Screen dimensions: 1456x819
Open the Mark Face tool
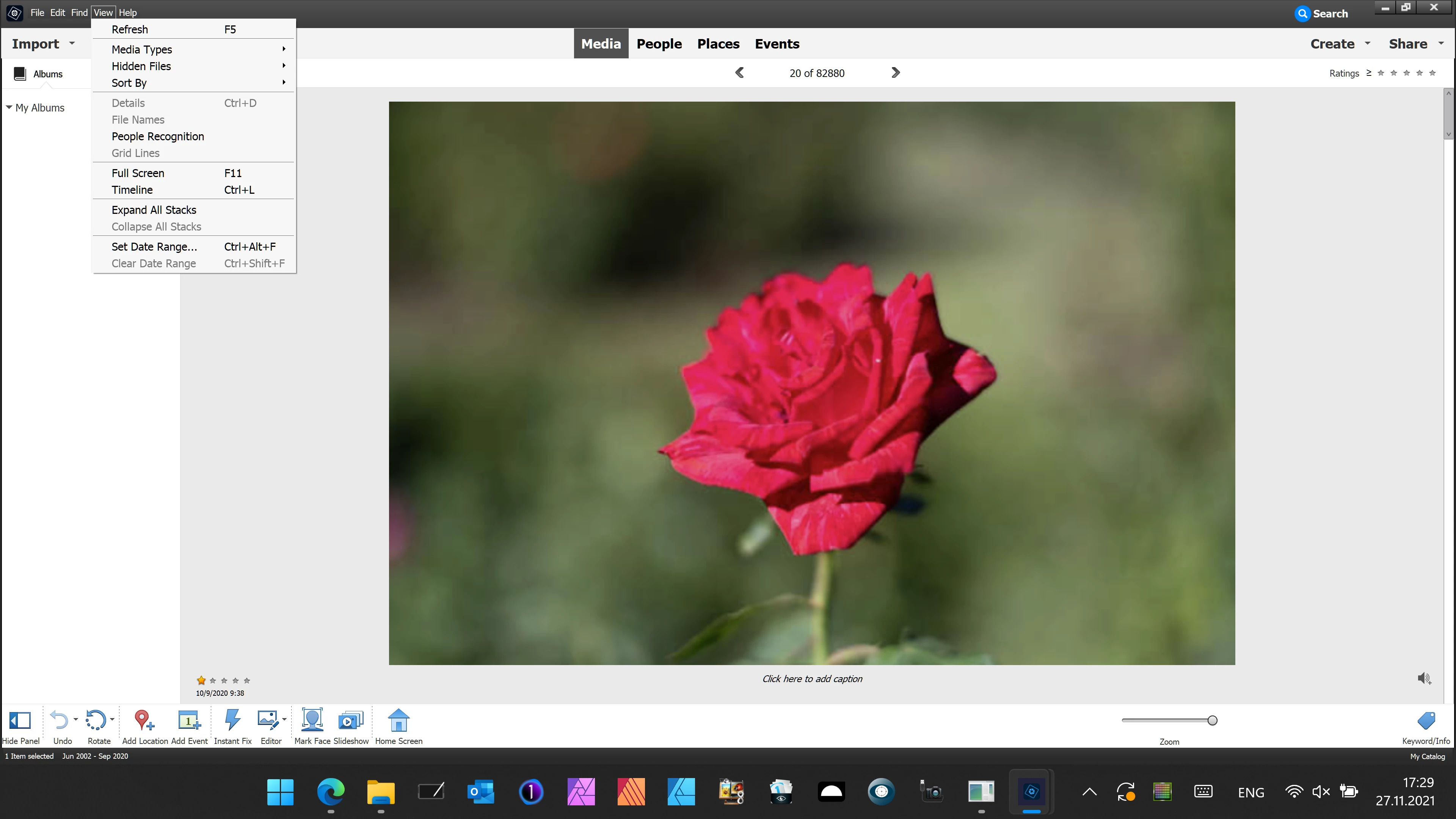[312, 720]
